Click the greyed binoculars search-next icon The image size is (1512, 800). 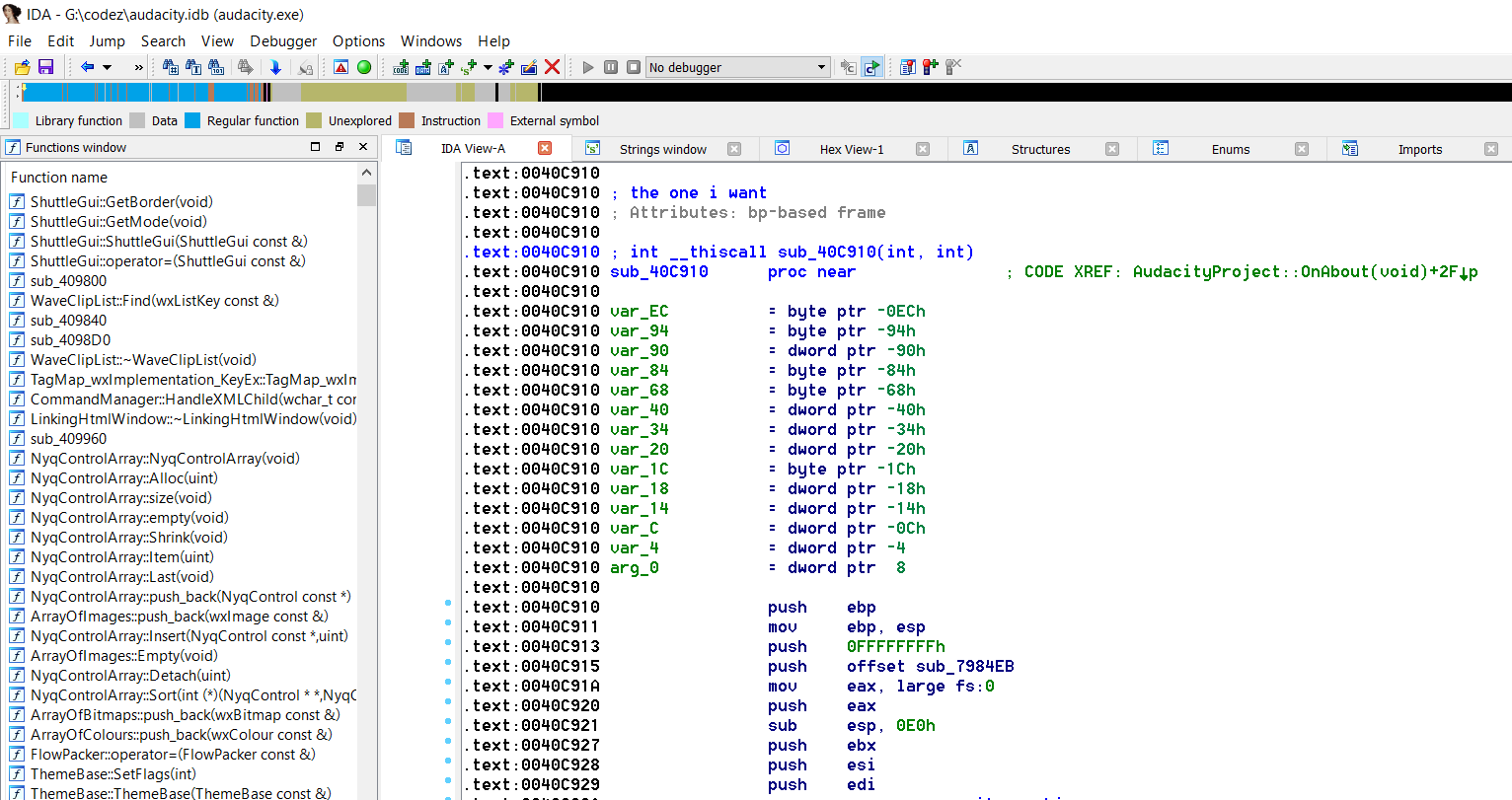point(245,67)
